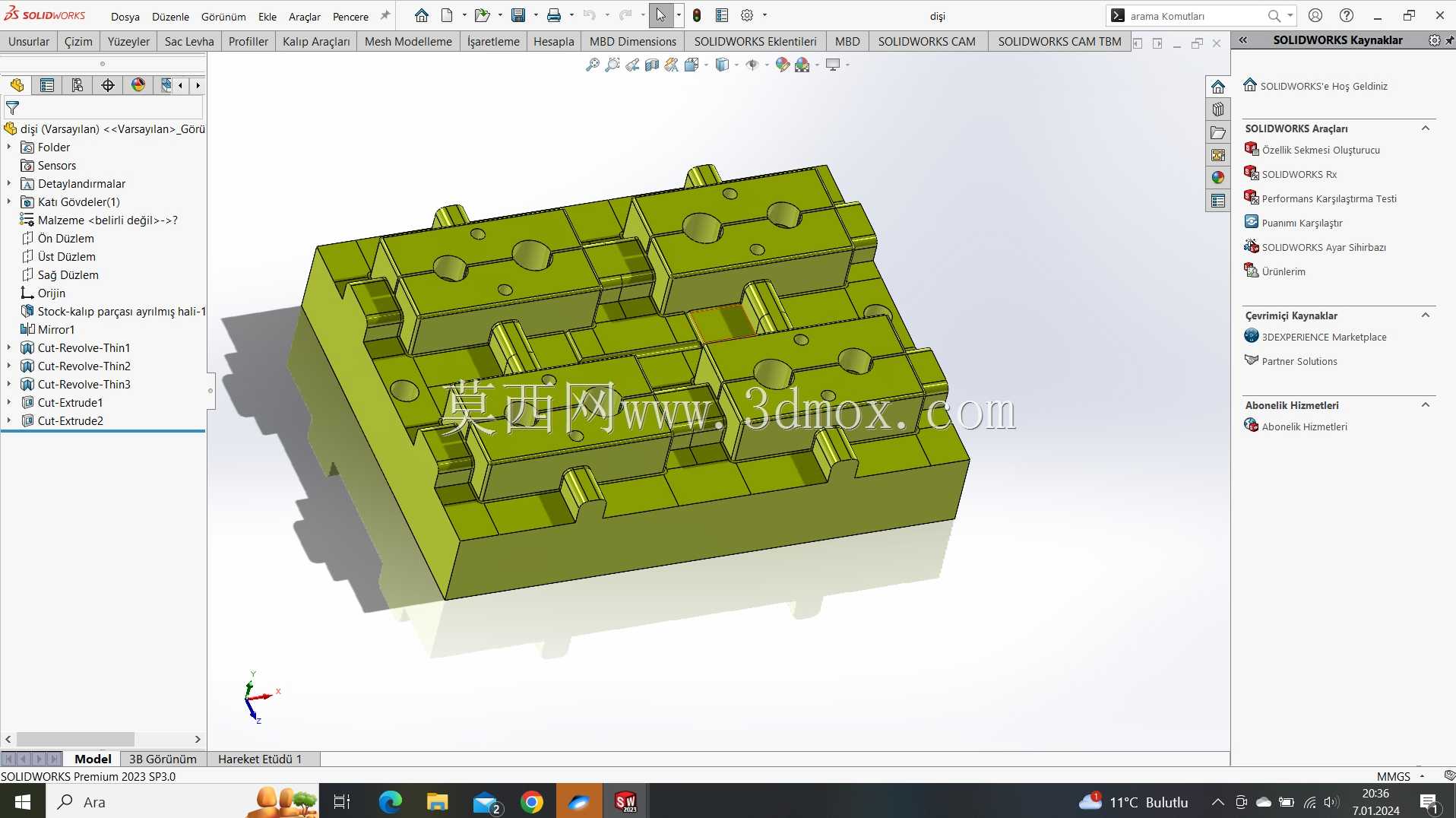Image resolution: width=1456 pixels, height=818 pixels.
Task: Collapse the Çevrimiçi Kaynaklar section
Action: pos(1426,315)
